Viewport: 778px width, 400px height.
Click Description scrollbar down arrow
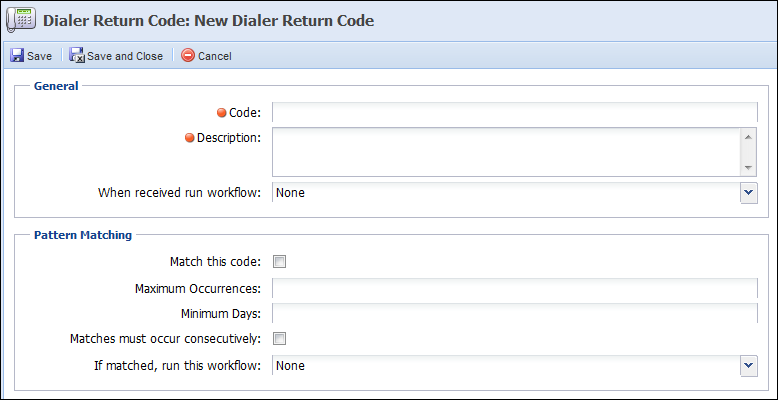coord(748,168)
